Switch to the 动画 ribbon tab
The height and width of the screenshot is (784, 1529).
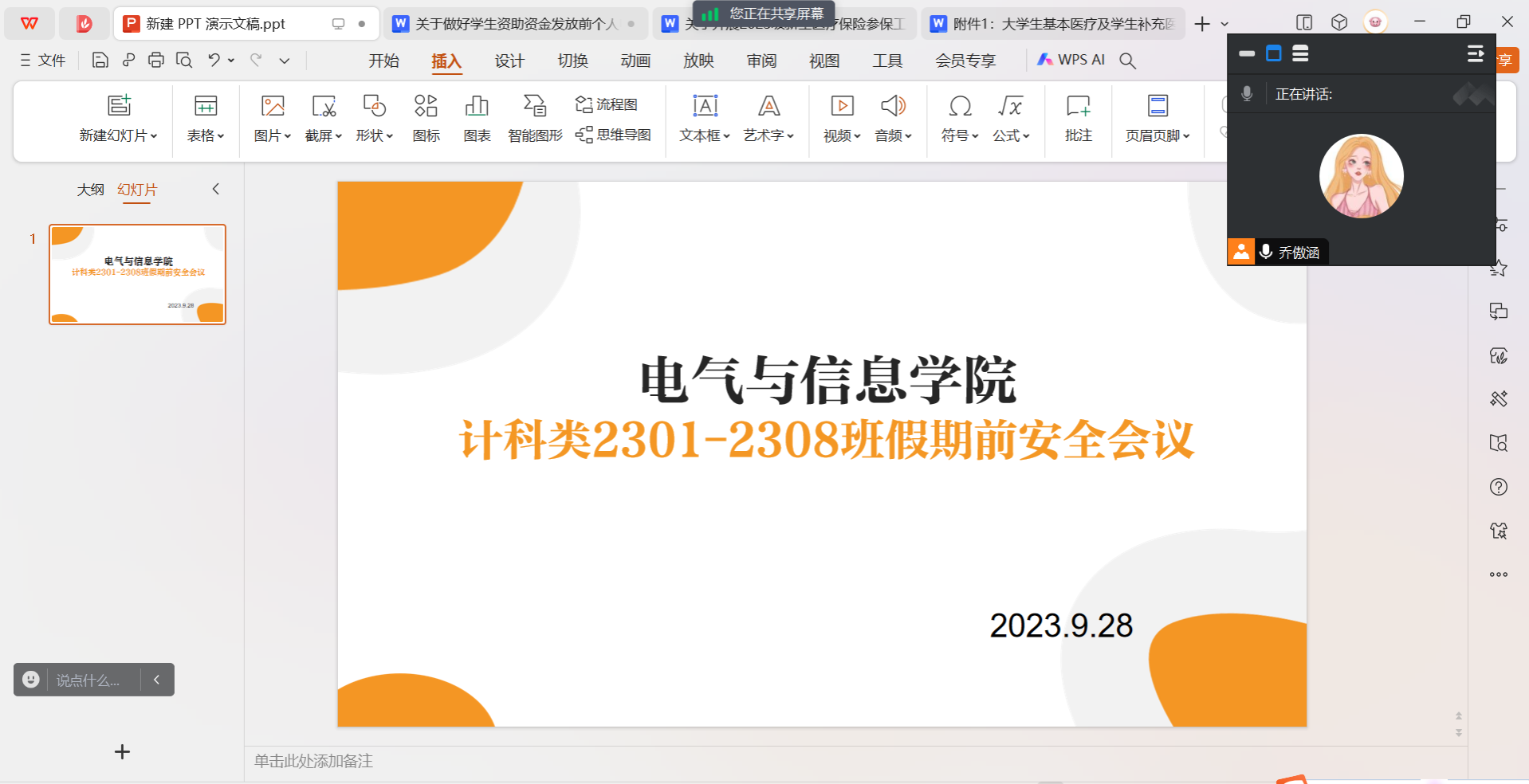[x=635, y=61]
